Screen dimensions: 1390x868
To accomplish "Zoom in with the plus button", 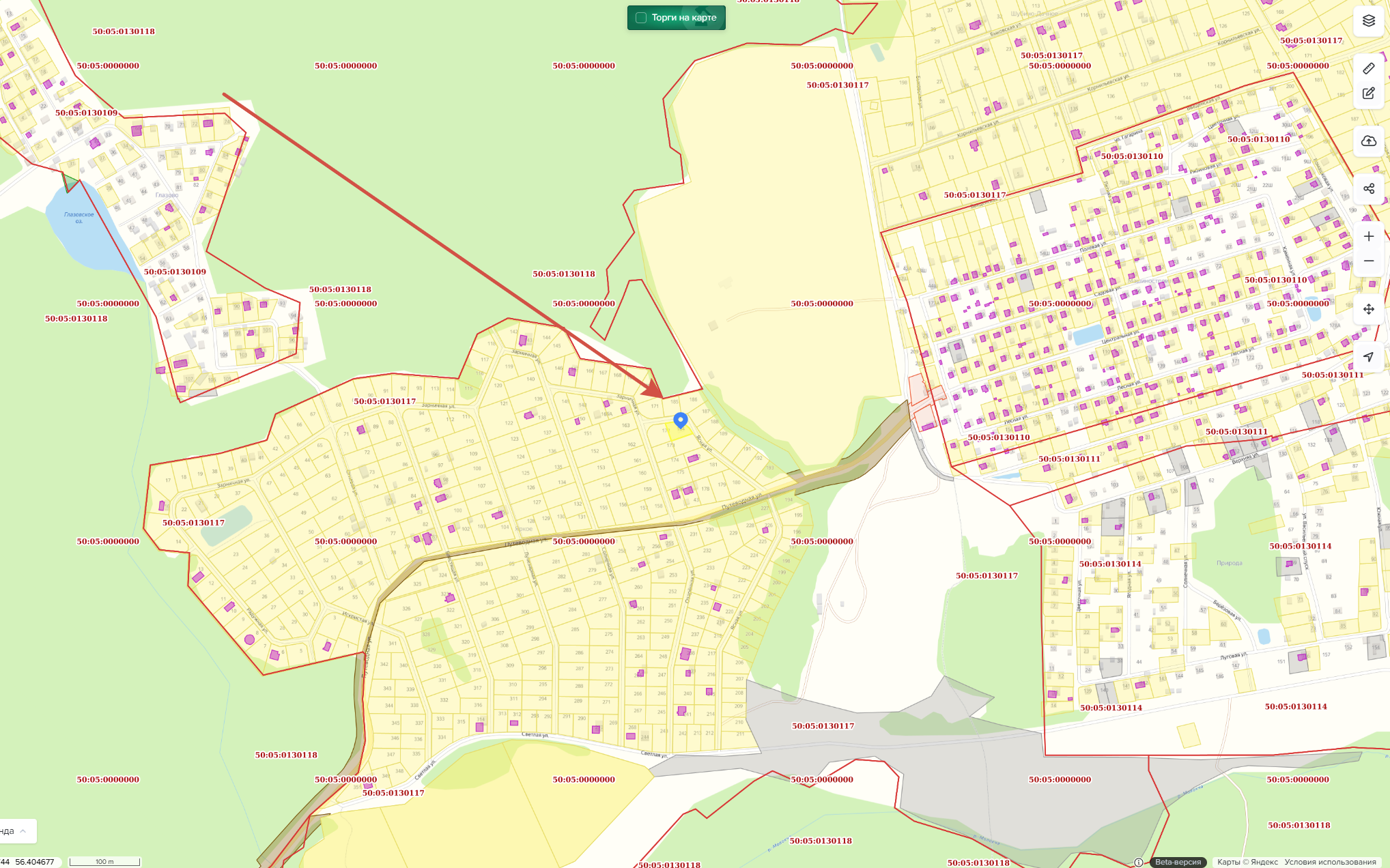I will pos(1368,237).
